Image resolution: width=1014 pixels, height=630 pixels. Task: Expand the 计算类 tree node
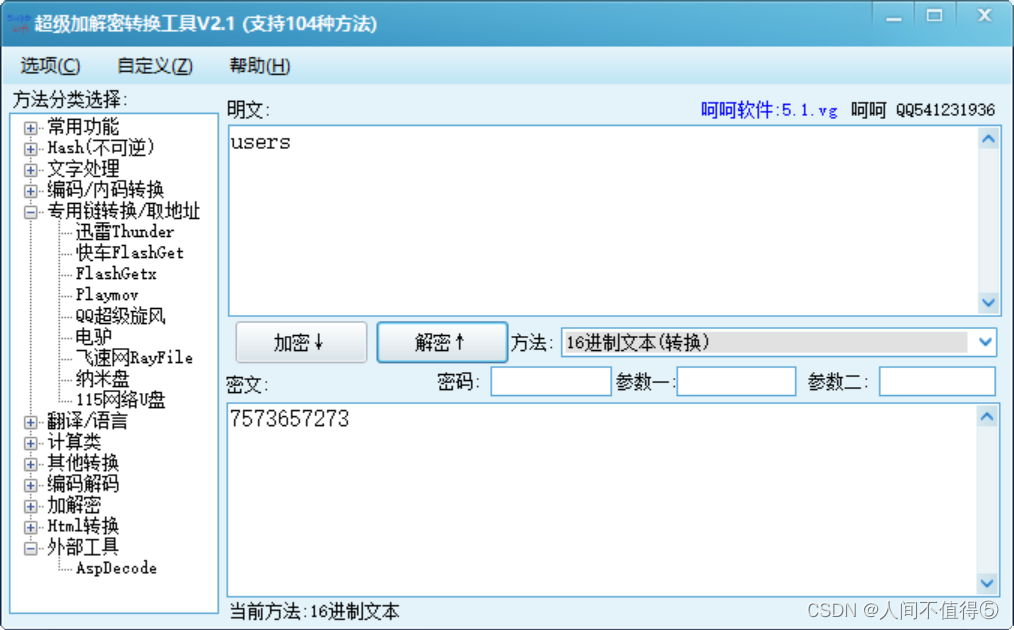pyautogui.click(x=30, y=443)
